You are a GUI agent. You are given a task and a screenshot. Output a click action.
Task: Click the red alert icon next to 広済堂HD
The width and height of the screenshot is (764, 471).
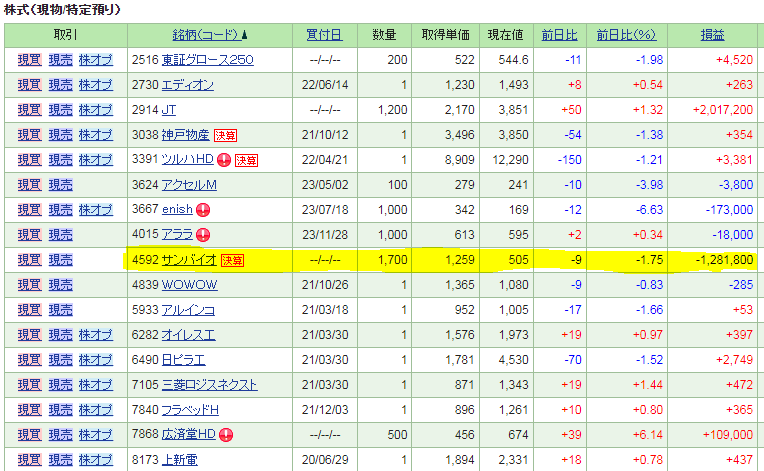click(x=226, y=435)
